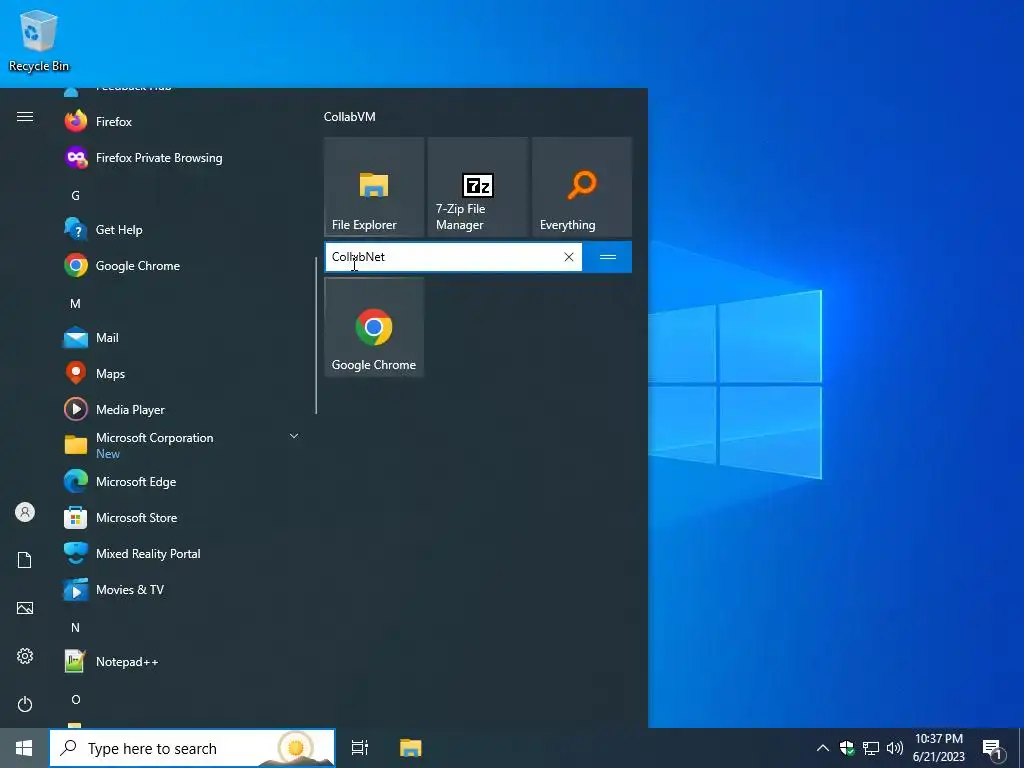Open the user account icon

[x=25, y=512]
